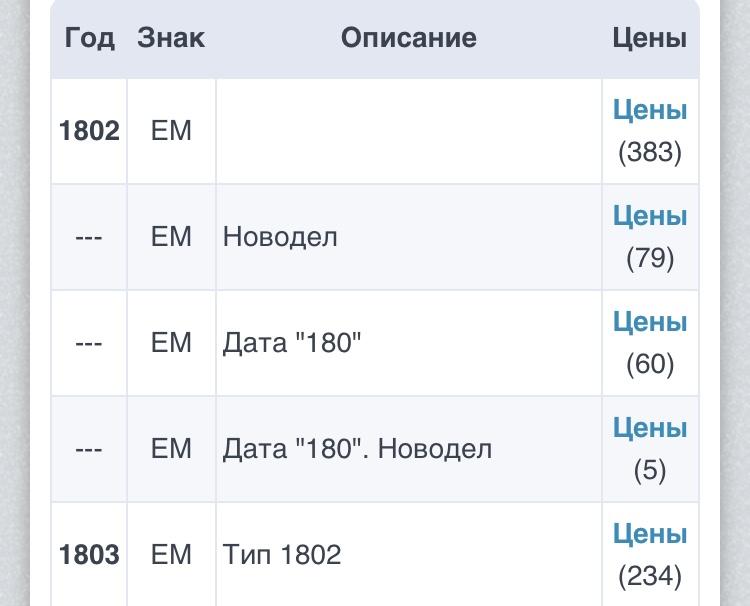Click the (5) price count
The image size is (750, 606).
coord(650,470)
